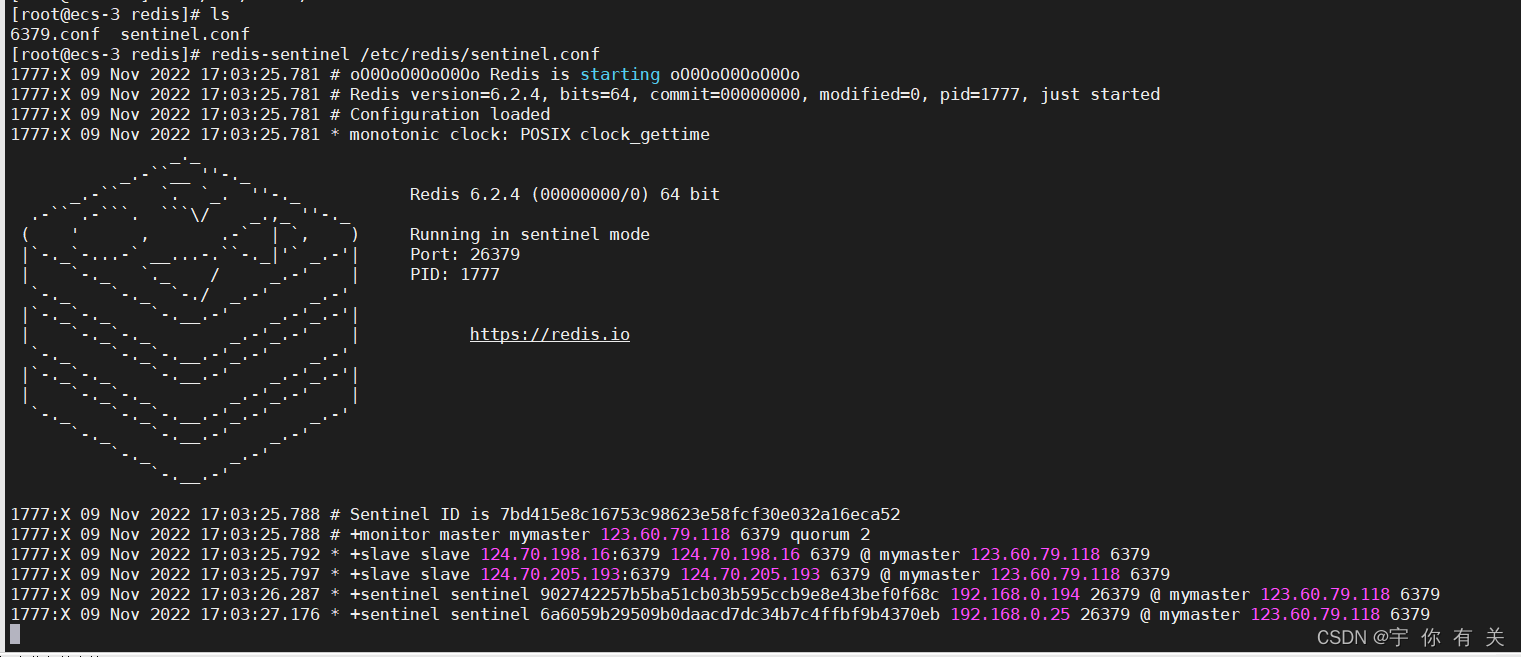Click the highlighted word 'starting'
The image size is (1521, 657).
[620, 74]
